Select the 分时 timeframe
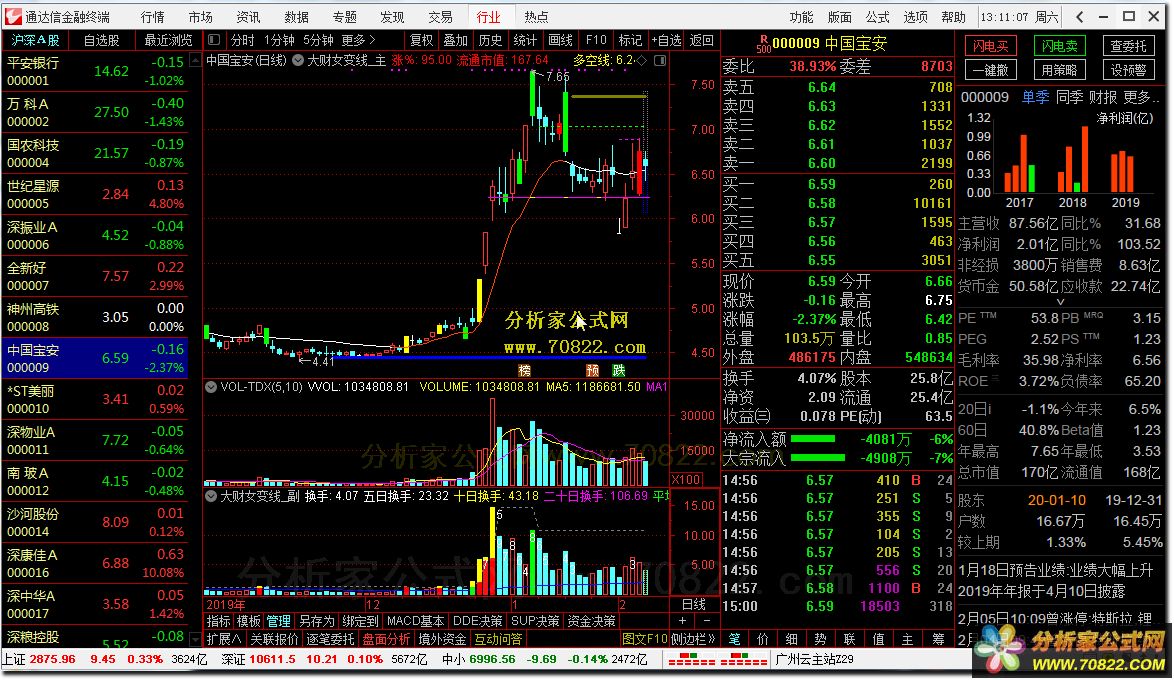1174x680 pixels. coord(243,40)
